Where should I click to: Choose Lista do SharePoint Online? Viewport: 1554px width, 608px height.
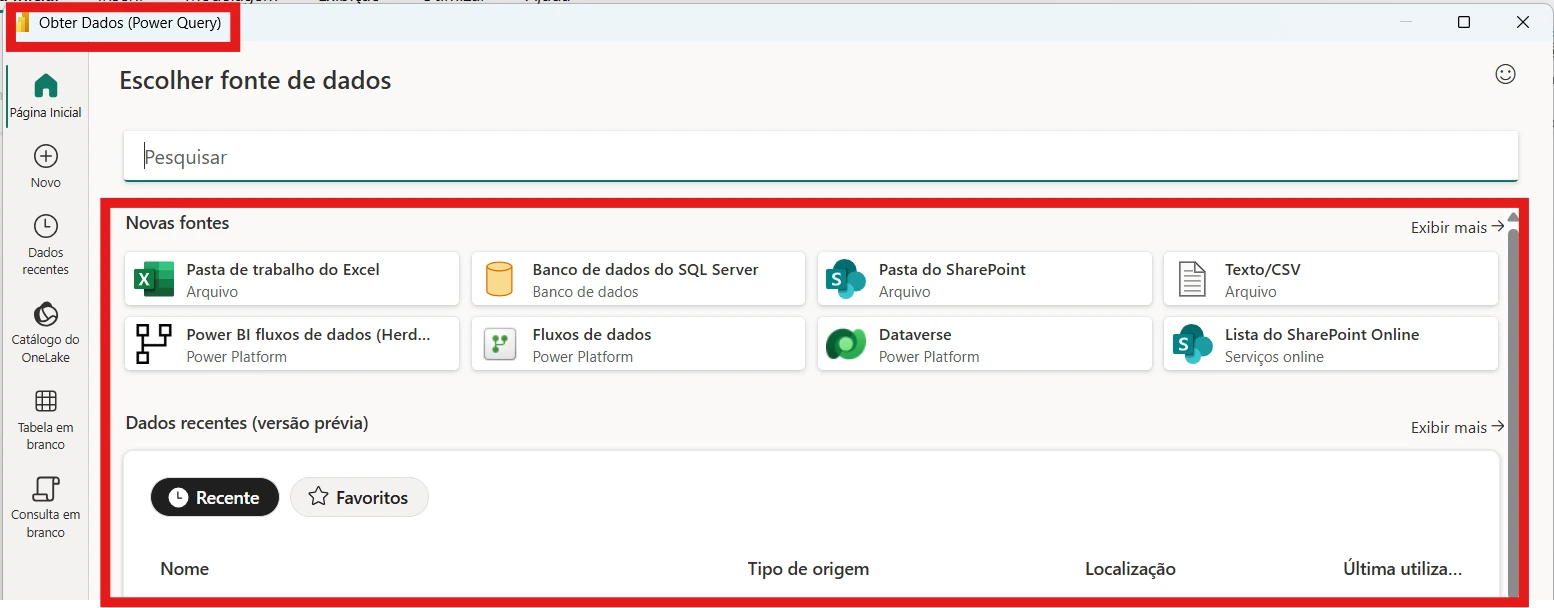pyautogui.click(x=1331, y=344)
